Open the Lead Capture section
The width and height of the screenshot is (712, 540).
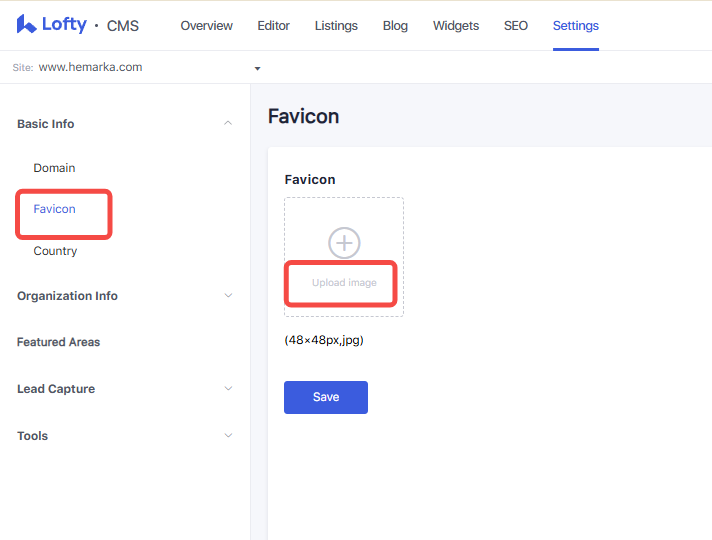(56, 389)
